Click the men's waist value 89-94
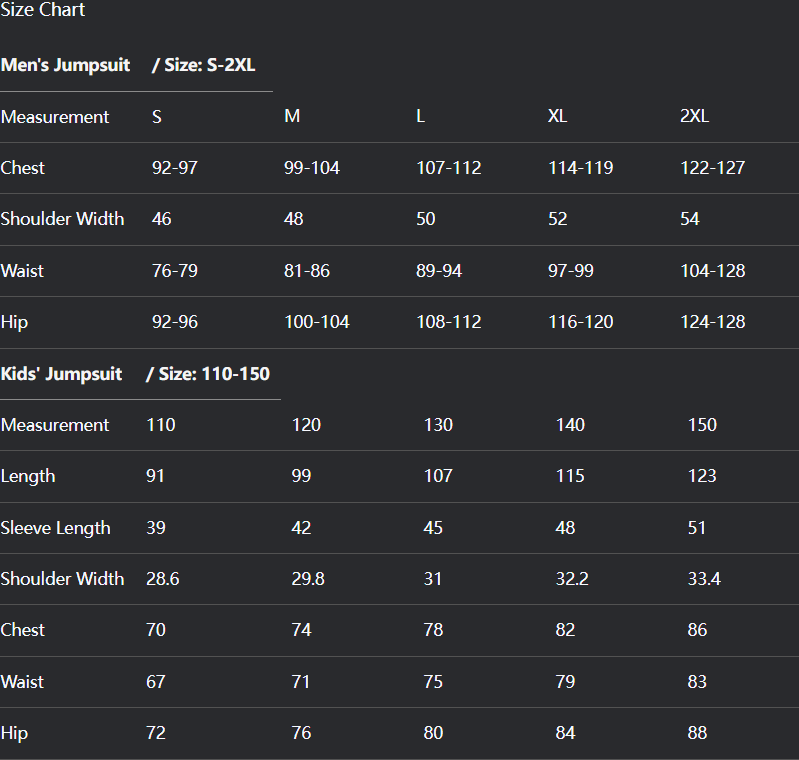Screen dimensions: 799x760 point(439,271)
